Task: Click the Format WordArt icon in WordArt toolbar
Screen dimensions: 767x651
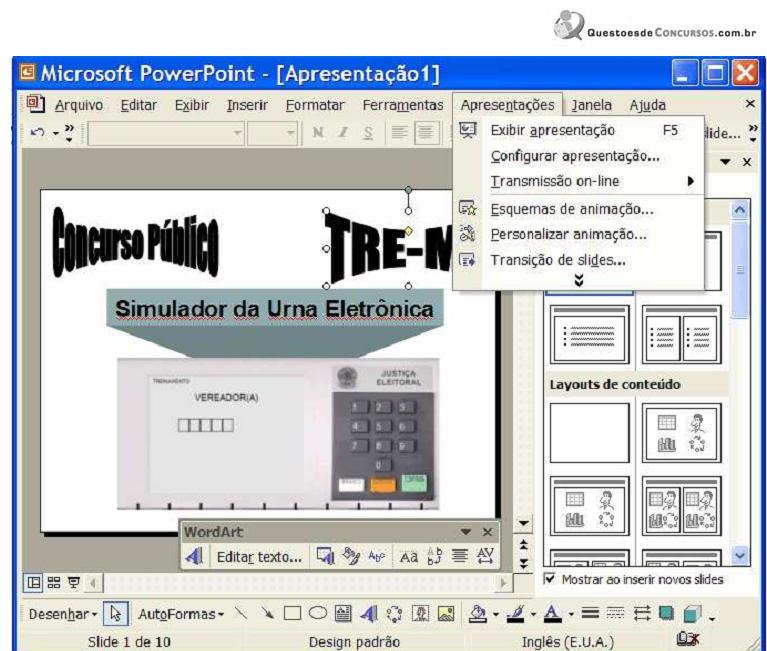Action: (325, 556)
